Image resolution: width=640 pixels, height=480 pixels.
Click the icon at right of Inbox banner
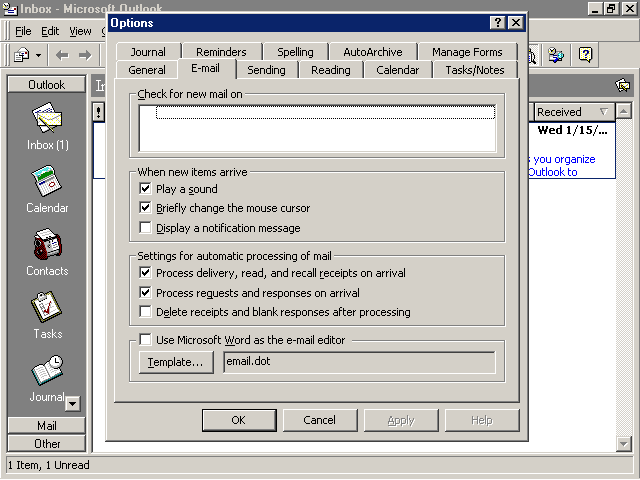click(623, 85)
